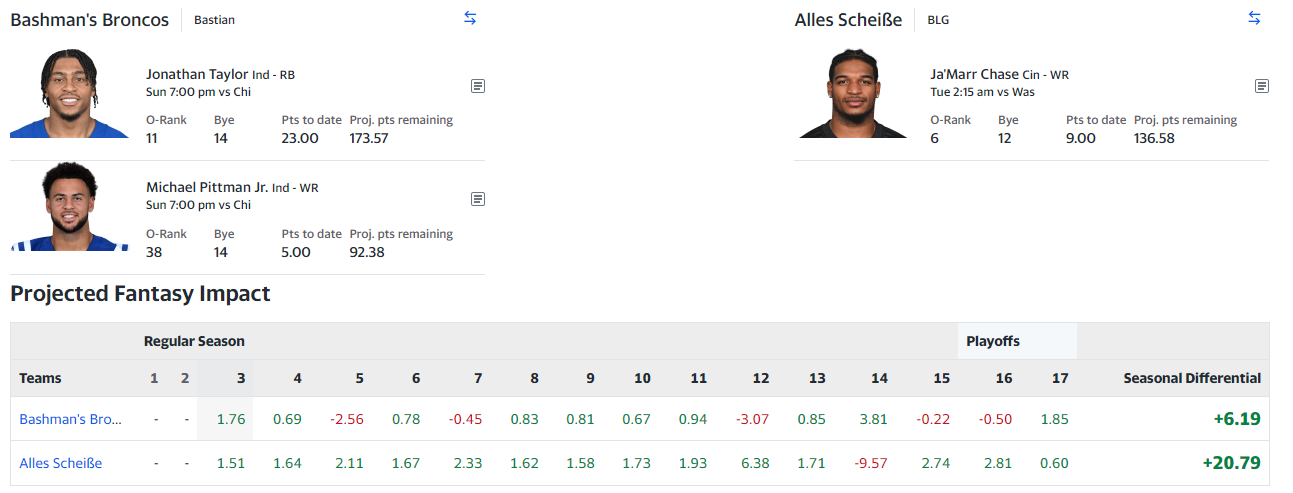Click the Seasonal Differential column header
This screenshot has width=1293, height=493.
[1191, 378]
